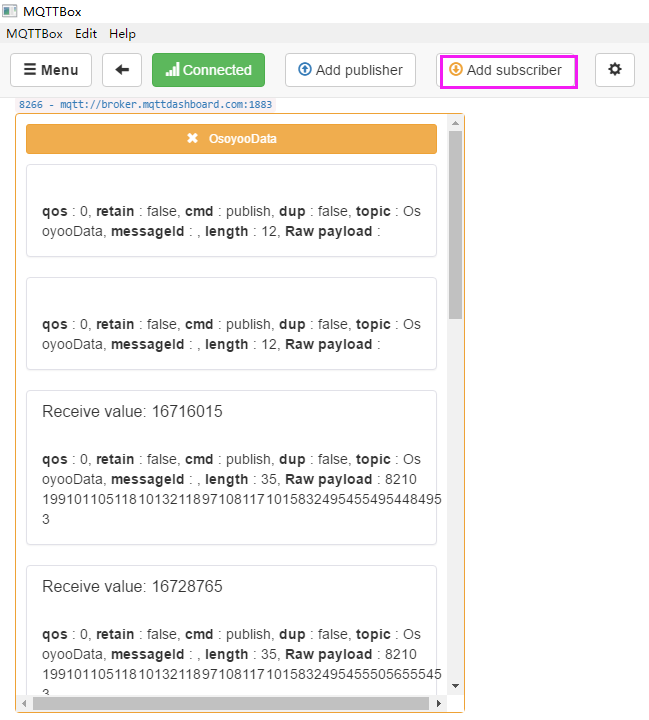The width and height of the screenshot is (649, 720).
Task: Click the vertical scrollbar down arrow
Action: tap(456, 686)
